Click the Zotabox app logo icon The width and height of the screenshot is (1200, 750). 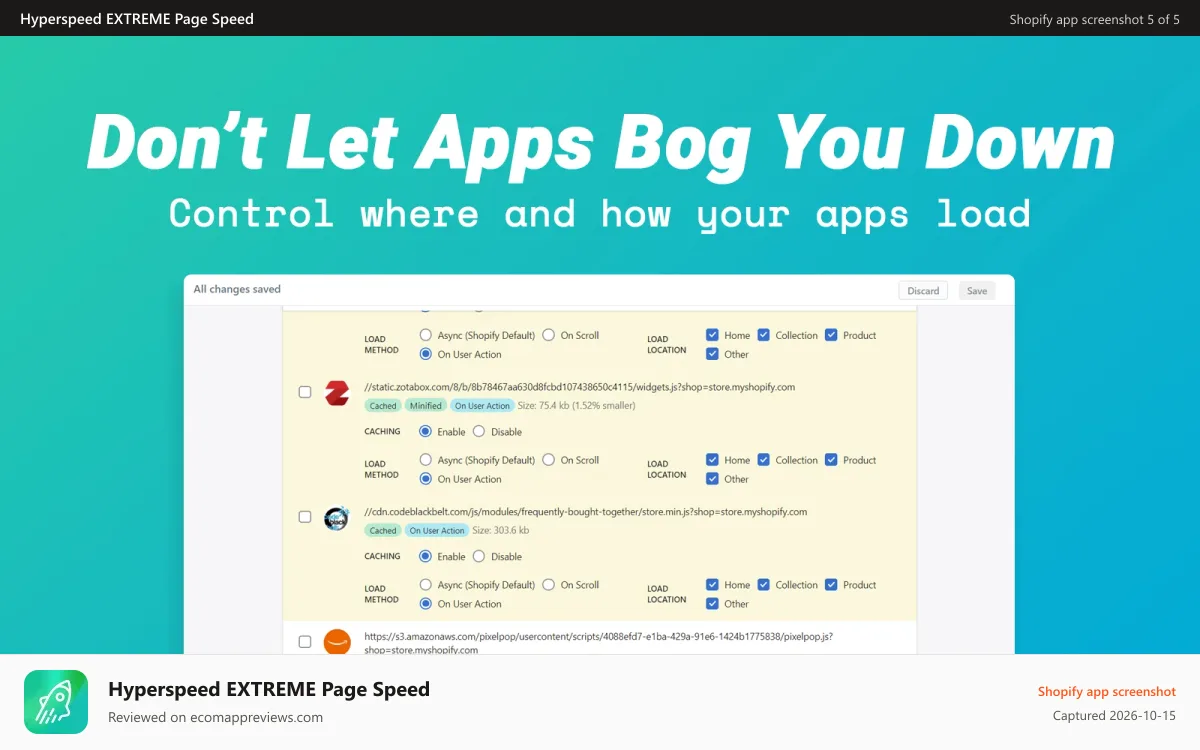click(337, 392)
